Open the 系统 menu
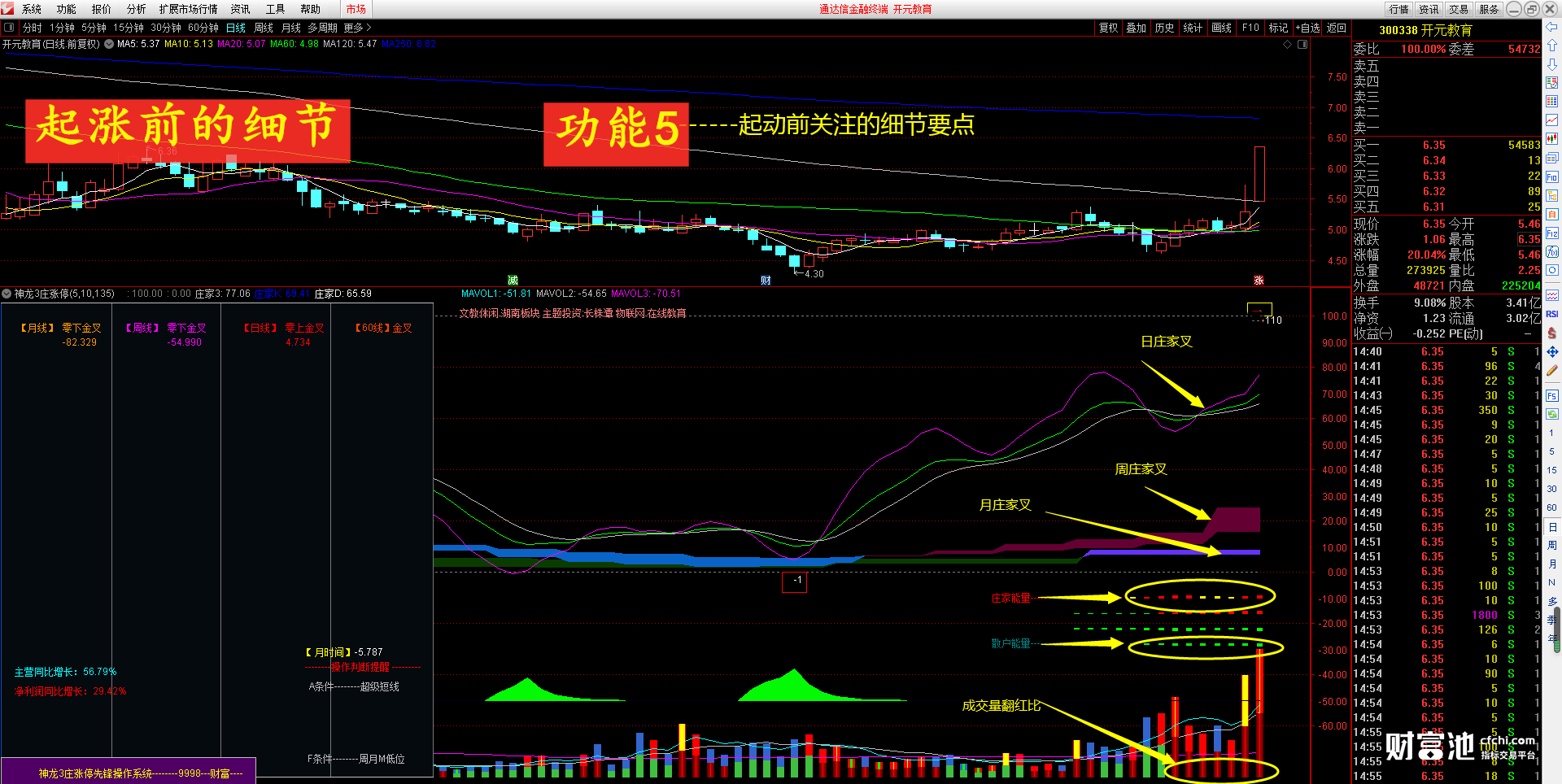1562x784 pixels. click(32, 9)
